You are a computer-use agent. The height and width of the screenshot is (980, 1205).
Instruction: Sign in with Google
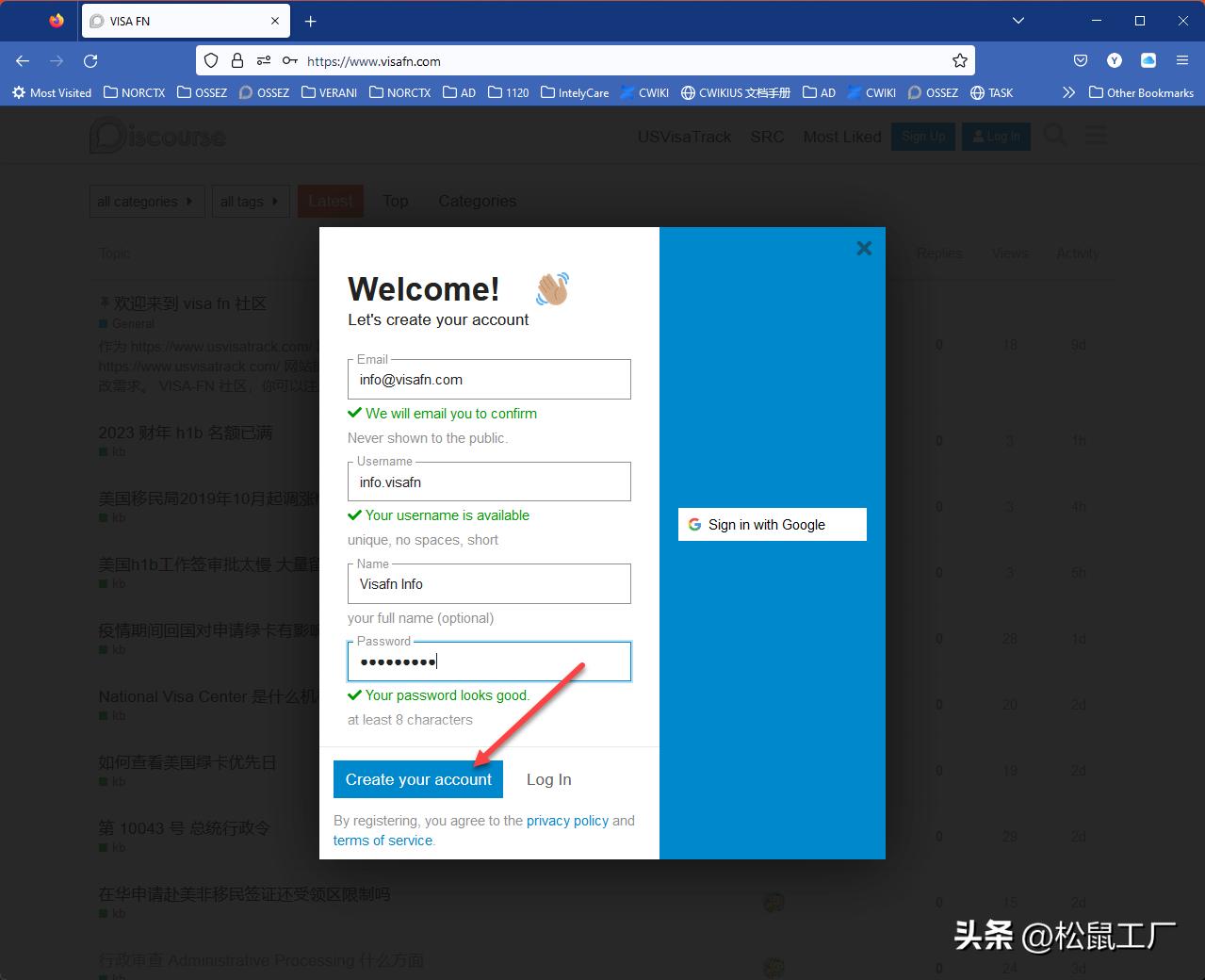pyautogui.click(x=772, y=524)
